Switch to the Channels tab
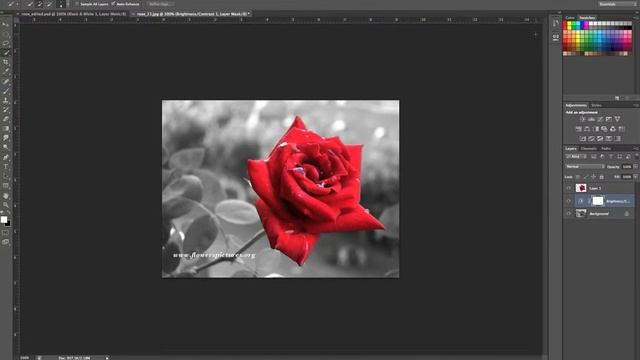640x360 pixels. [x=589, y=149]
